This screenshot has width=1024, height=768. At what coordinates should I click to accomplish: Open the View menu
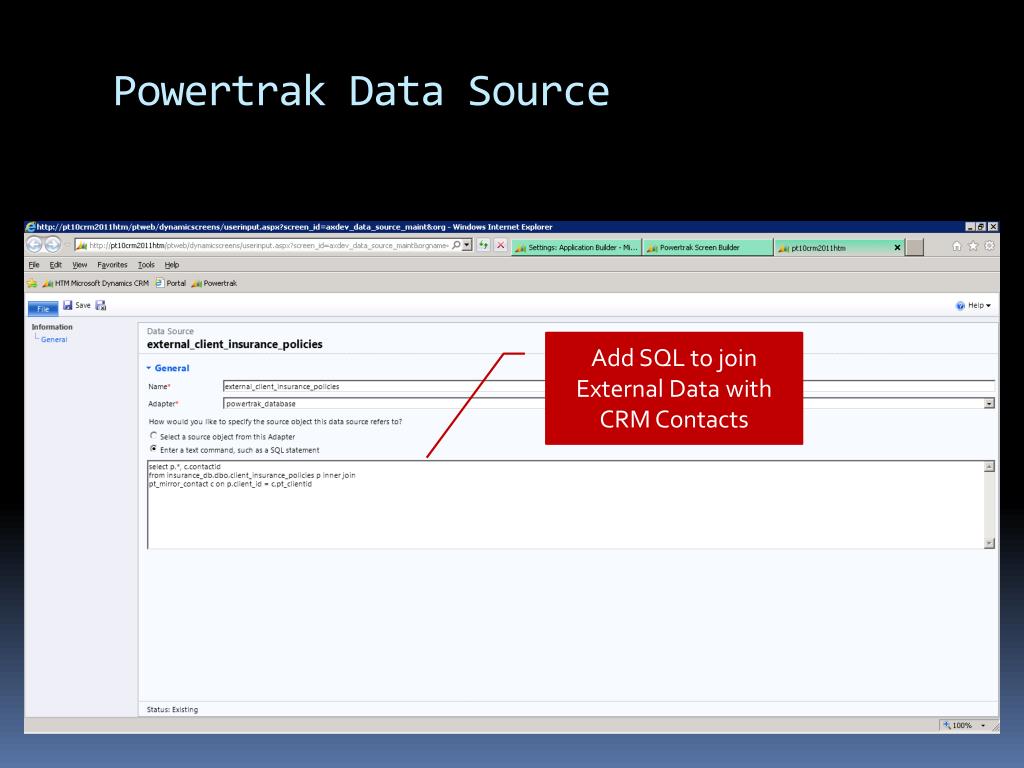(x=80, y=265)
